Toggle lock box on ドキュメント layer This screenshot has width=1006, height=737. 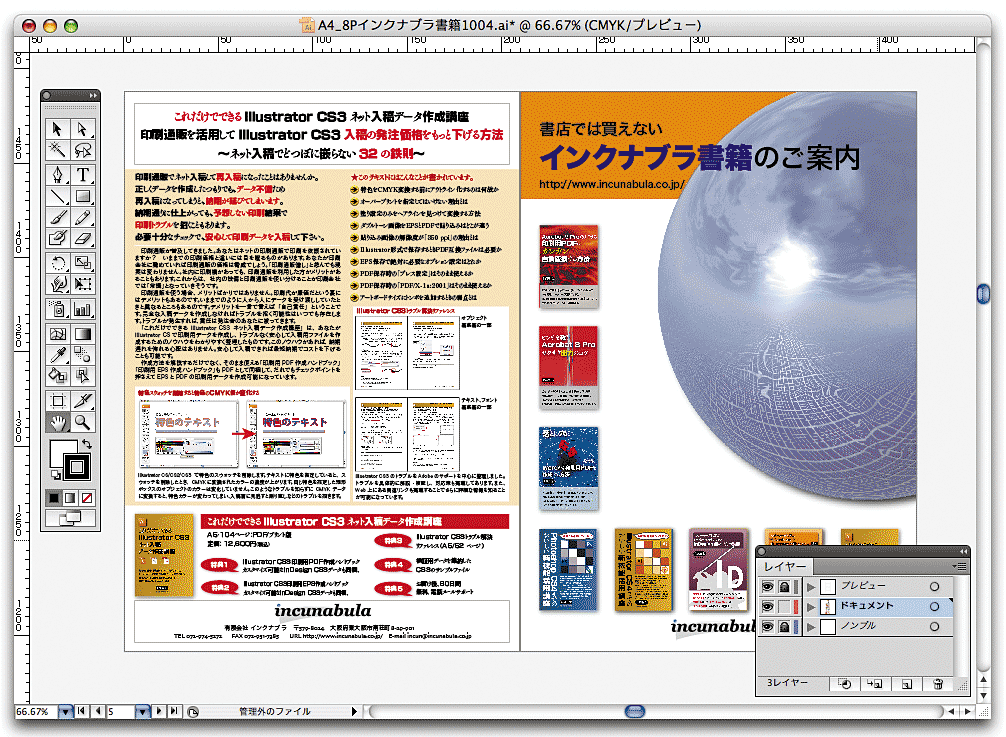783,606
